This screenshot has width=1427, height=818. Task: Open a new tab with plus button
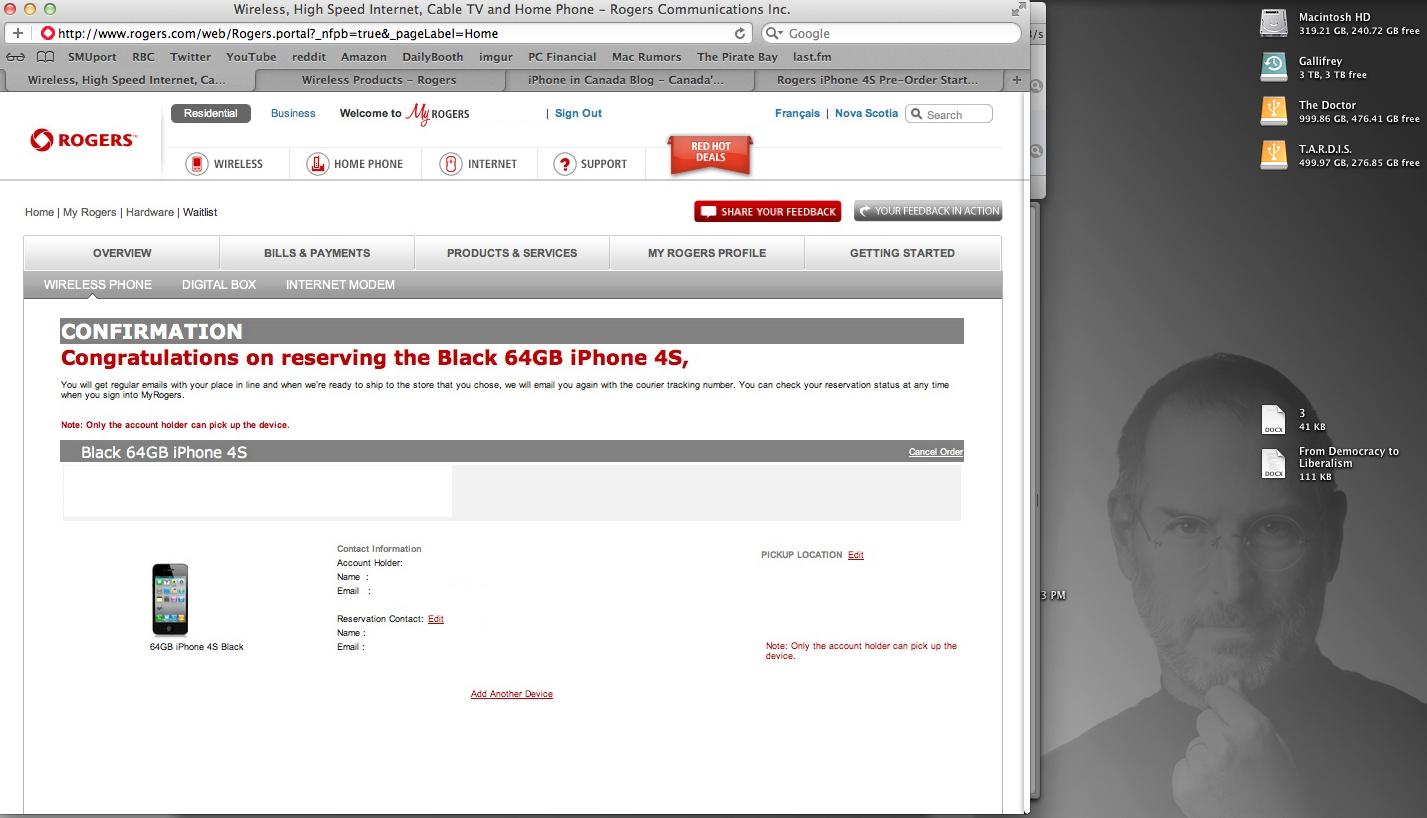(1017, 80)
